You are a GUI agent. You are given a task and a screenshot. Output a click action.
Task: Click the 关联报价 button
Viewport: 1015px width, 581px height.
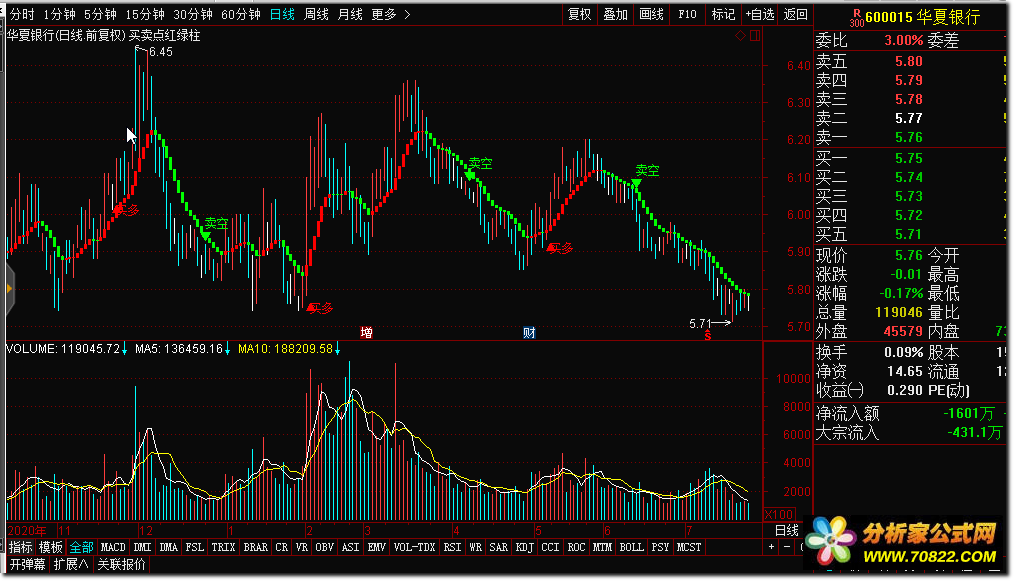[x=121, y=564]
